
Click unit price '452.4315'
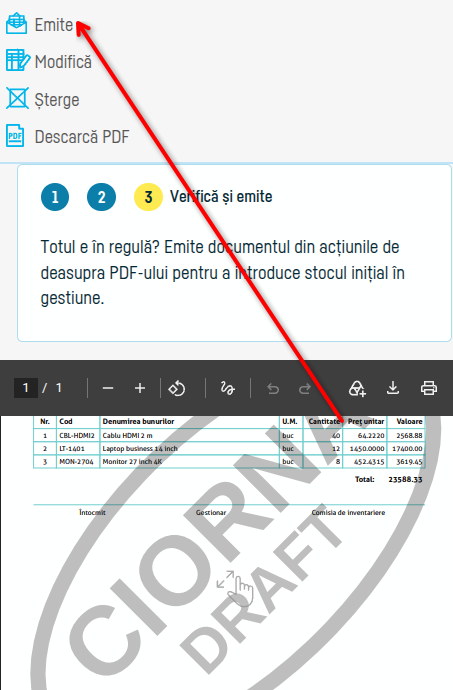click(369, 462)
